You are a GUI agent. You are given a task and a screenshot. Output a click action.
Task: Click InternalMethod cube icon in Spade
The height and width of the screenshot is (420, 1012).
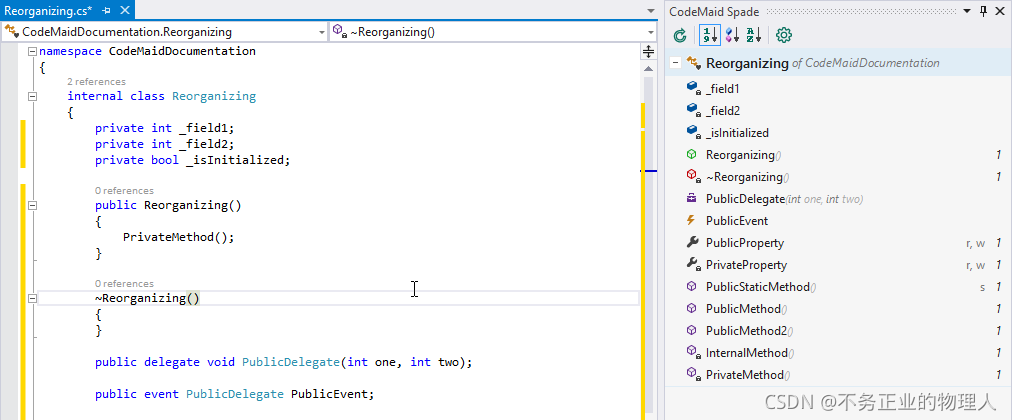click(693, 352)
